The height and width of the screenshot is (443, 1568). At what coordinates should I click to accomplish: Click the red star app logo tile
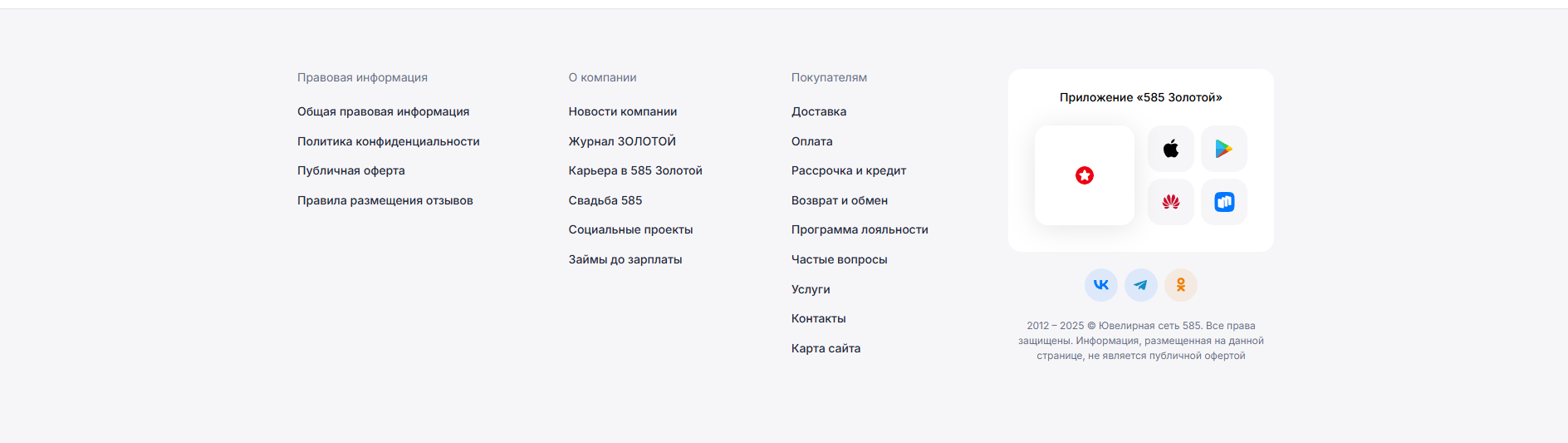click(1085, 175)
